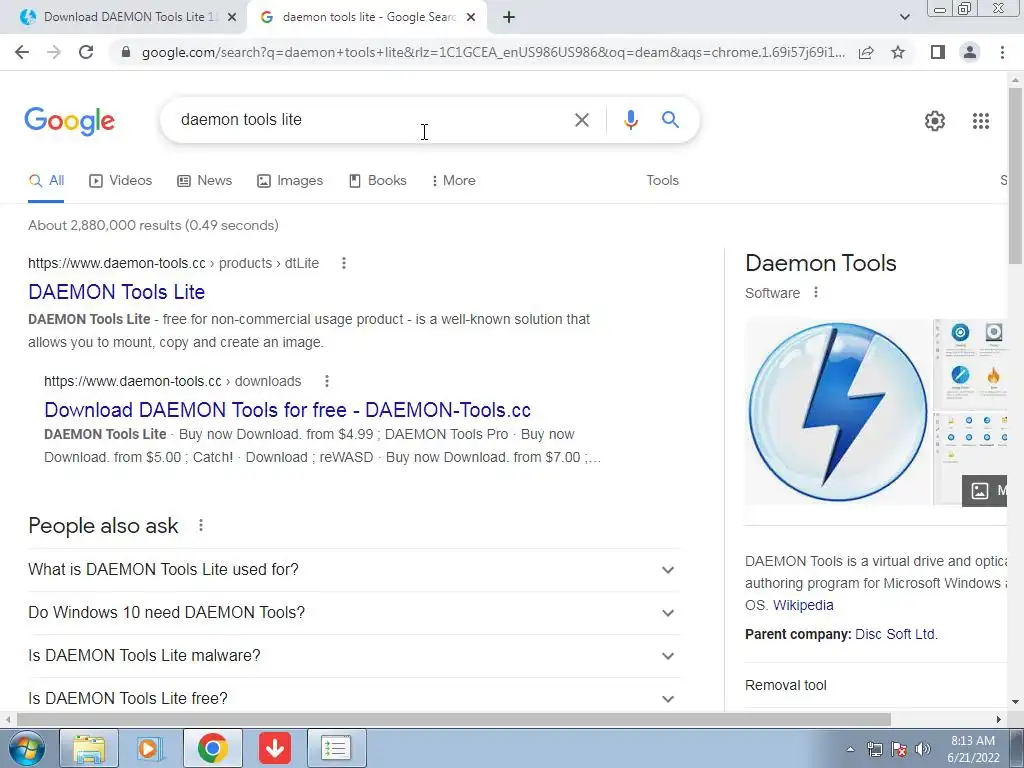Image resolution: width=1024 pixels, height=768 pixels.
Task: Launch the media player taskbar icon
Action: coord(150,748)
